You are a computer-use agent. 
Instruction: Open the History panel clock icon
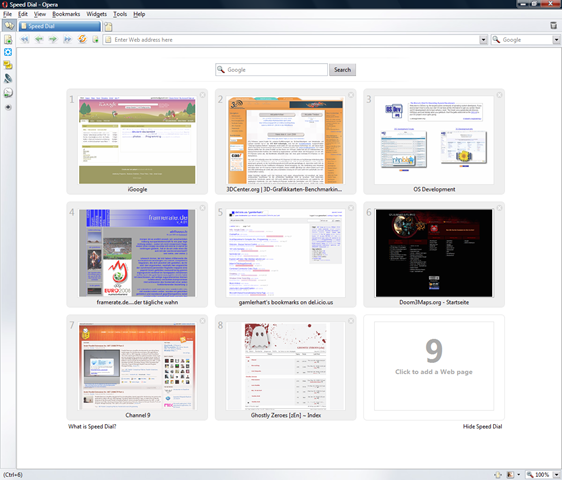[8, 92]
